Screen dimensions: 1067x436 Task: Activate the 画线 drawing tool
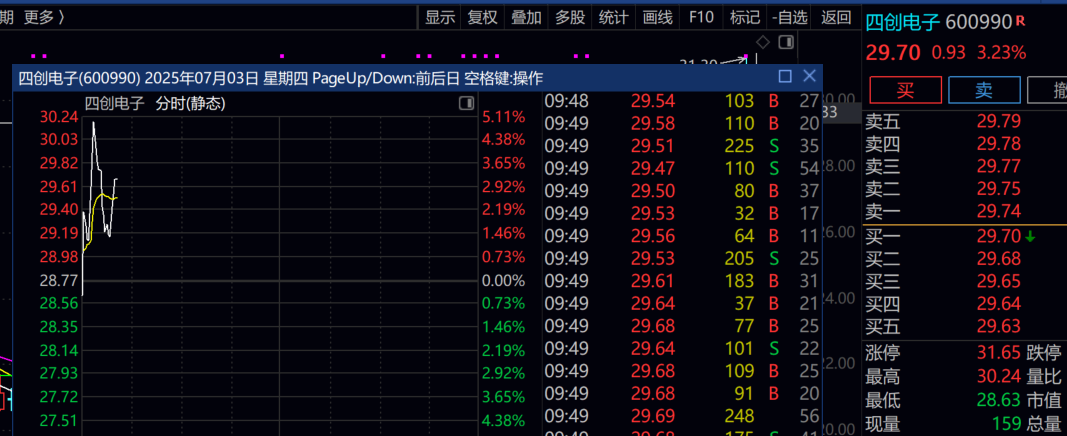point(657,18)
